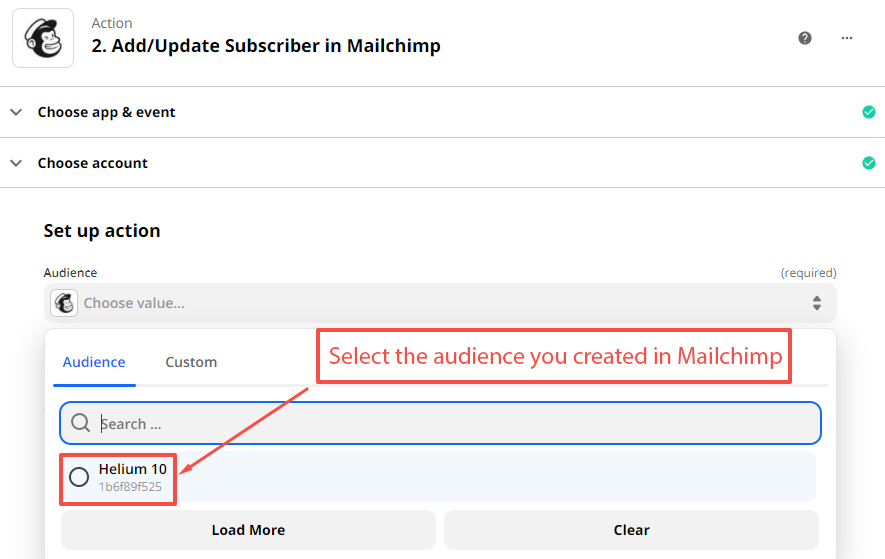Click the Choose account section heading
This screenshot has height=559, width=885.
coord(93,163)
